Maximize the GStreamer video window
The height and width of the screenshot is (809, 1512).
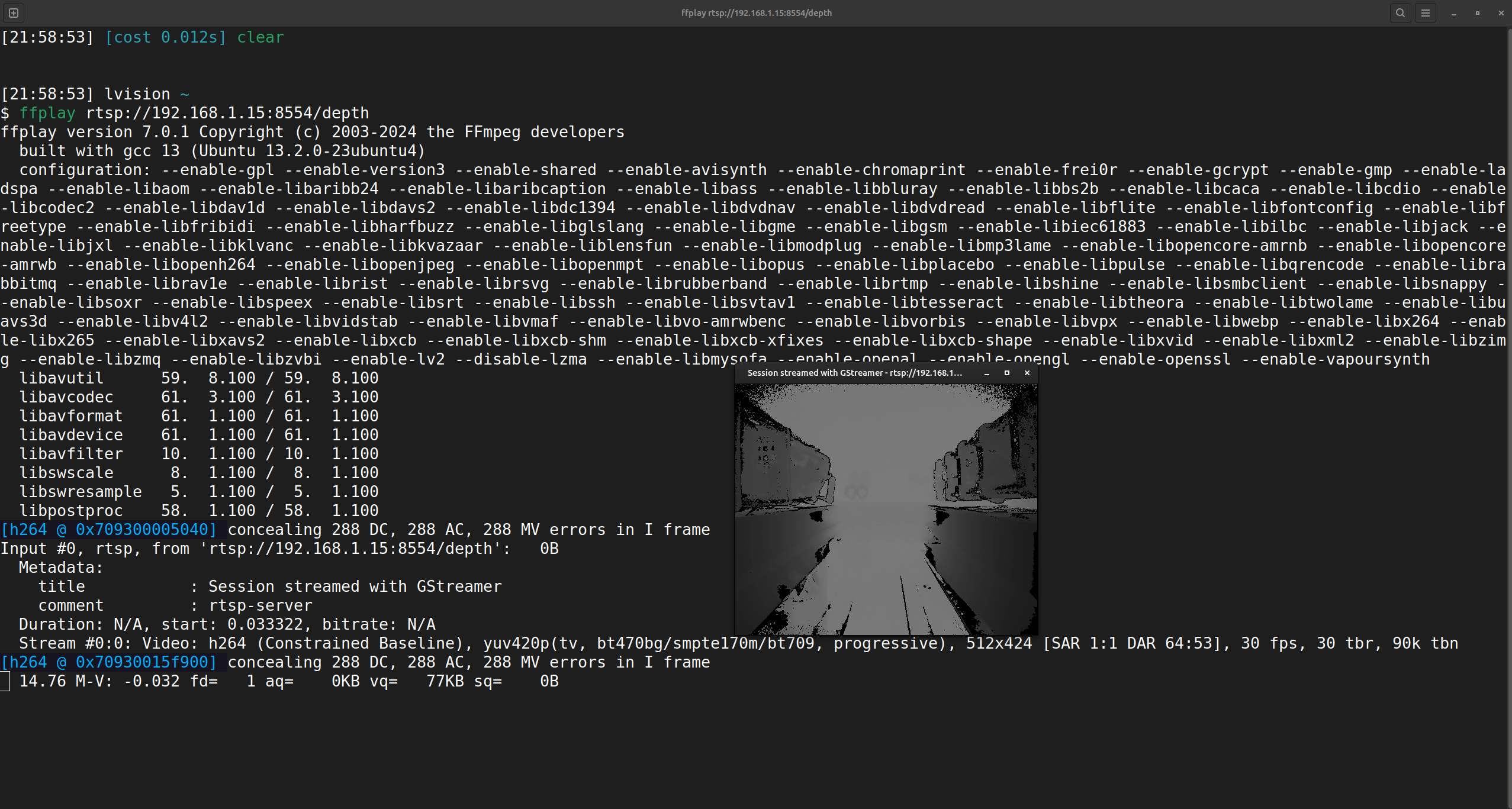pos(1007,373)
